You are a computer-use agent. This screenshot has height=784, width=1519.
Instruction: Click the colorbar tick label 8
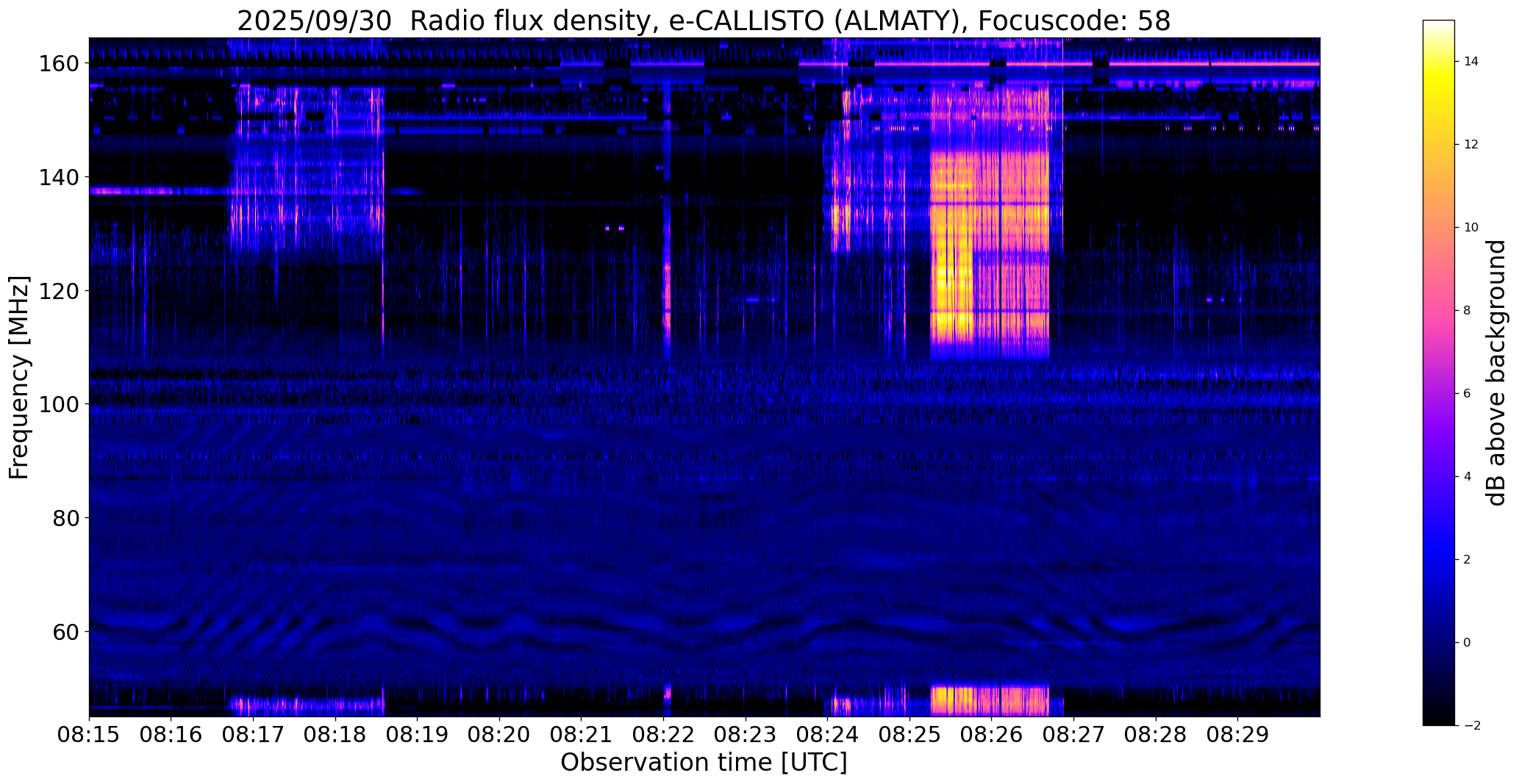coord(1467,311)
